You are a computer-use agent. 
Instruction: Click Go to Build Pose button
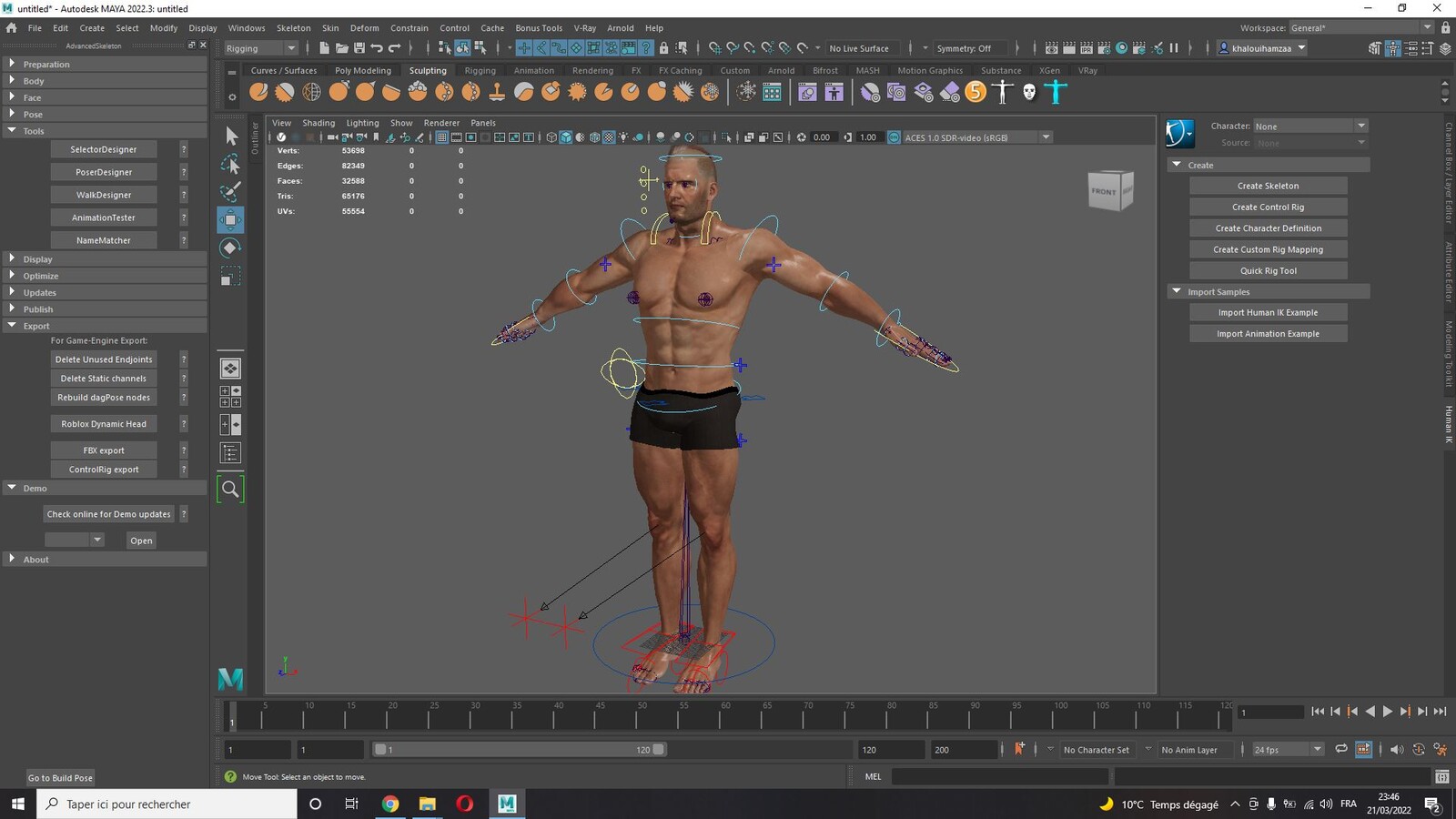coord(60,778)
